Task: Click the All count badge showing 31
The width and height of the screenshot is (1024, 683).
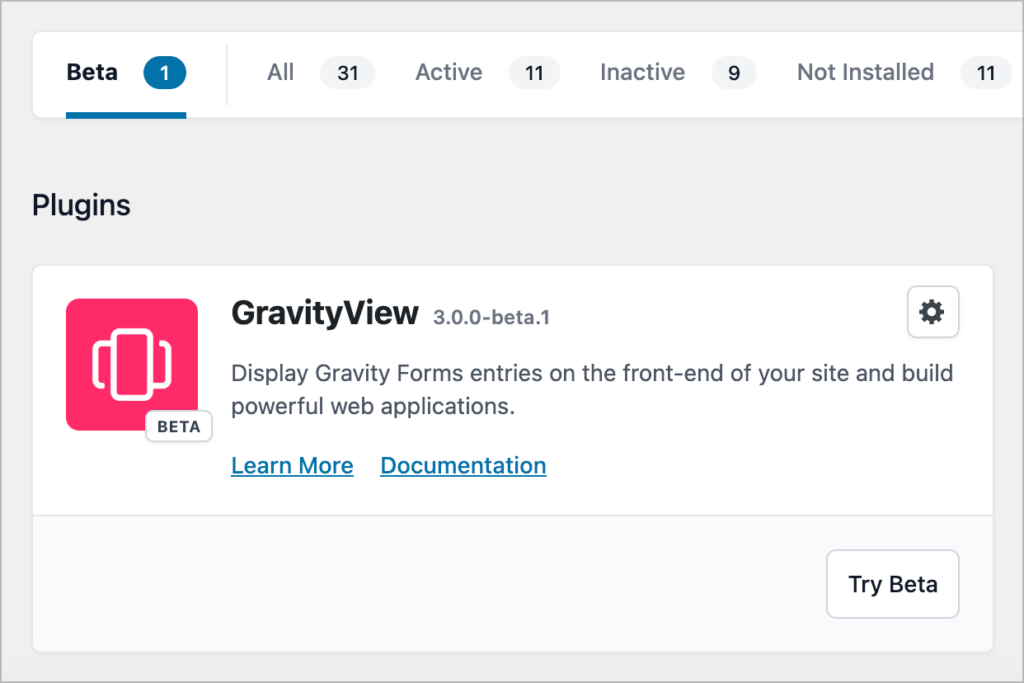Action: [x=347, y=72]
